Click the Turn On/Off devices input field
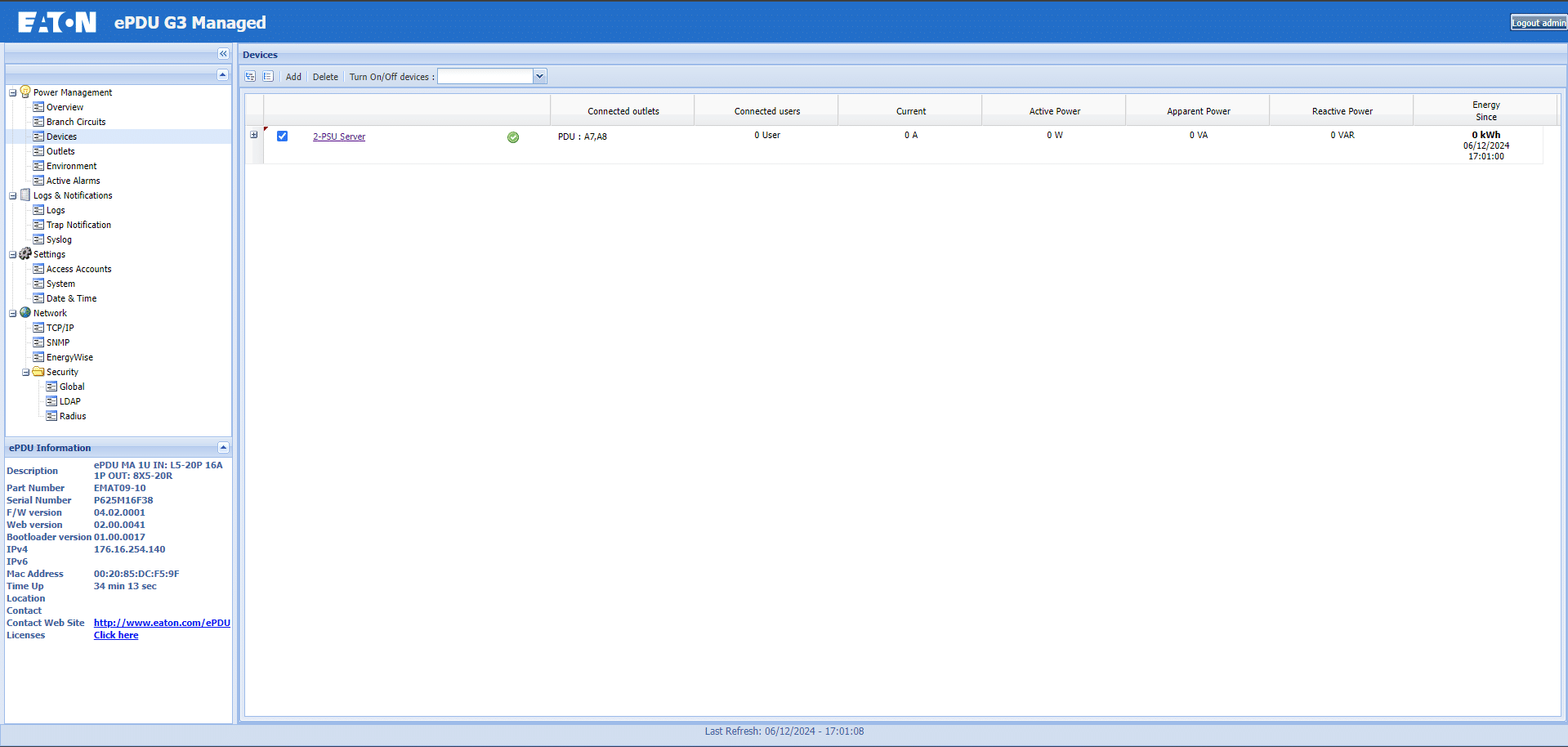The width and height of the screenshot is (1568, 747). [485, 76]
